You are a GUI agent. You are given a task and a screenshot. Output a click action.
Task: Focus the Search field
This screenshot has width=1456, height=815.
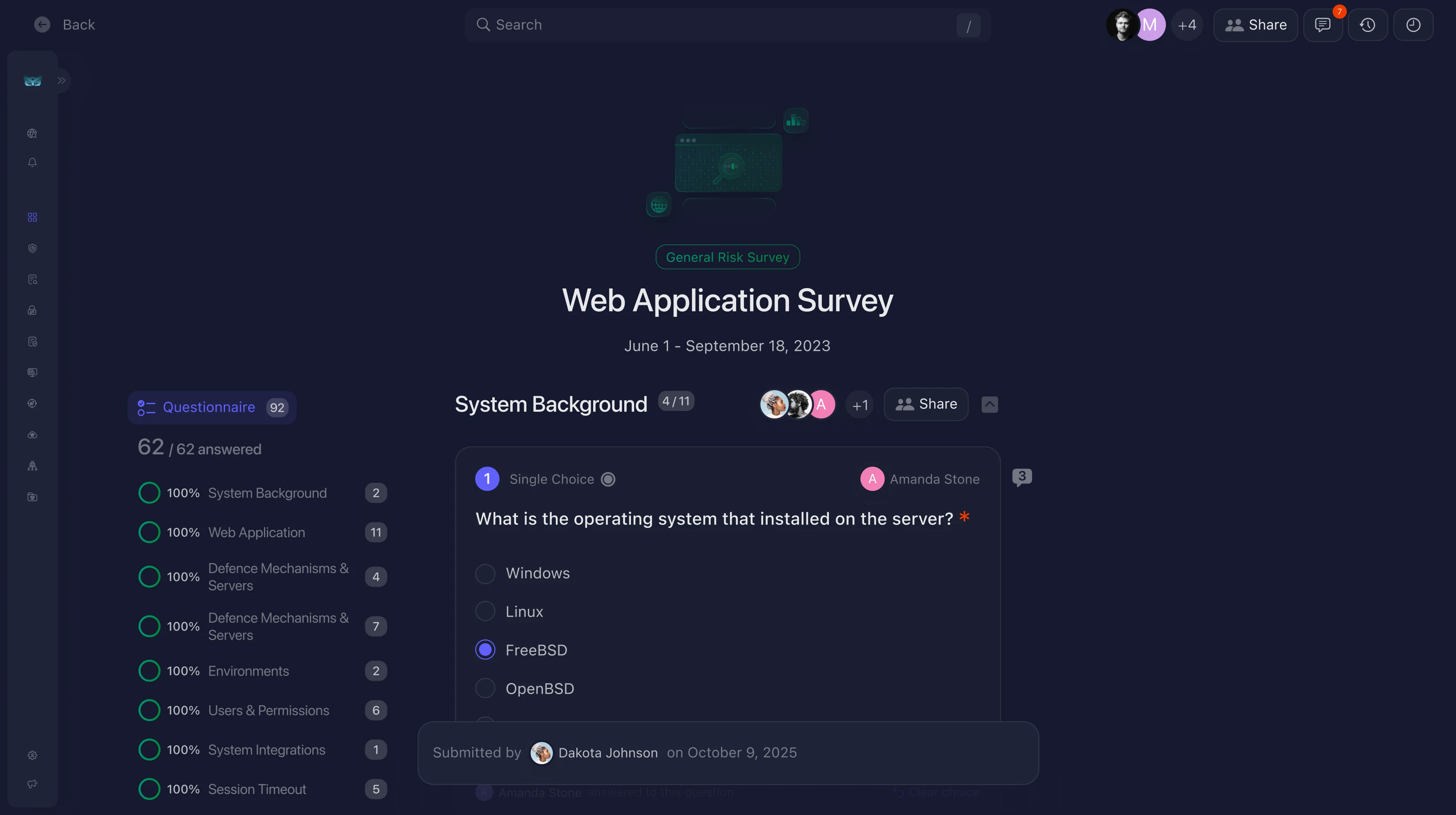click(728, 25)
